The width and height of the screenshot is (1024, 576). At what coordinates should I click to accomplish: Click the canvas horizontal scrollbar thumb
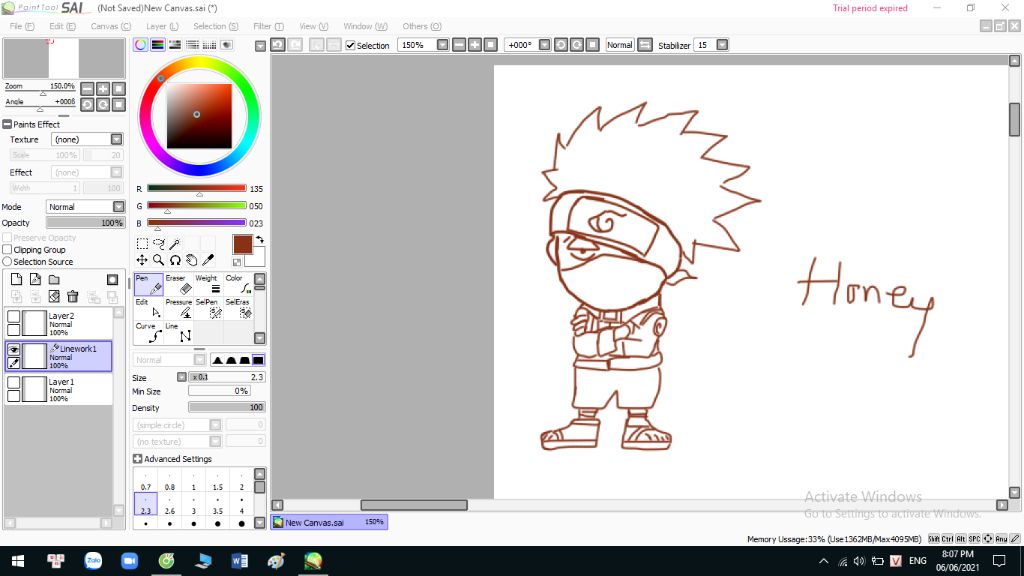coord(414,505)
